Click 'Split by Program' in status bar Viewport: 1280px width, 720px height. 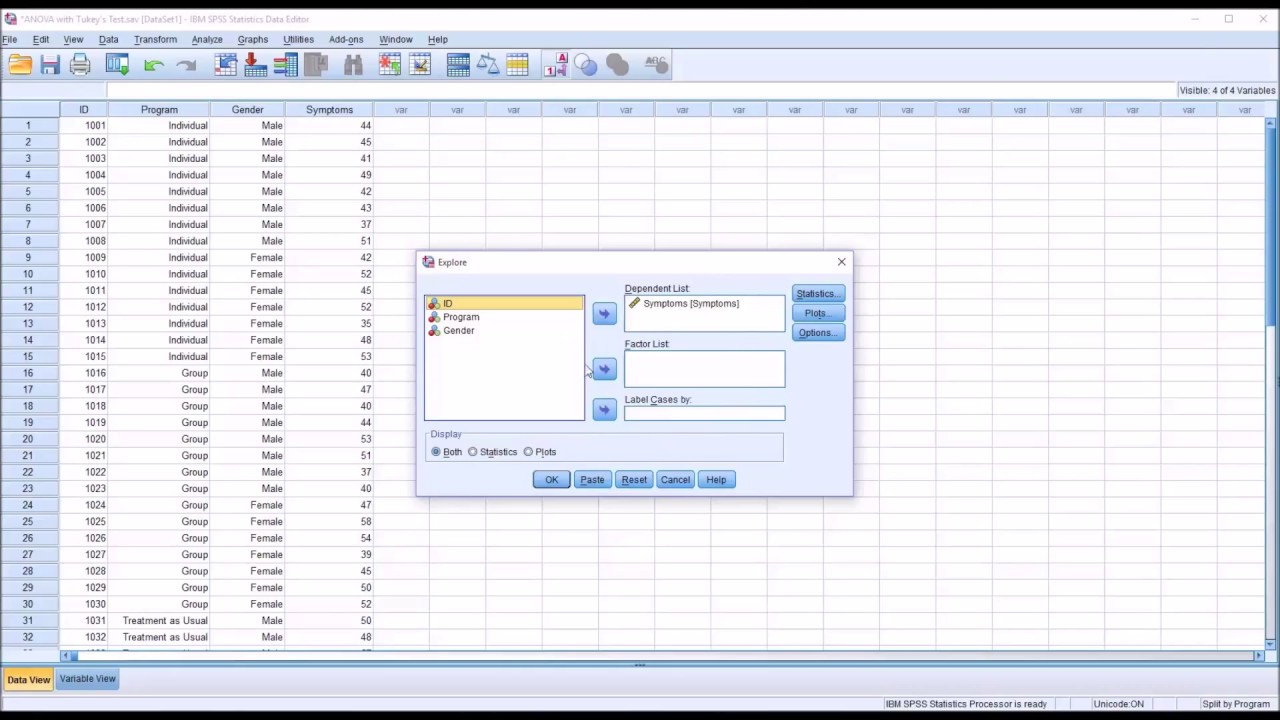click(1236, 704)
